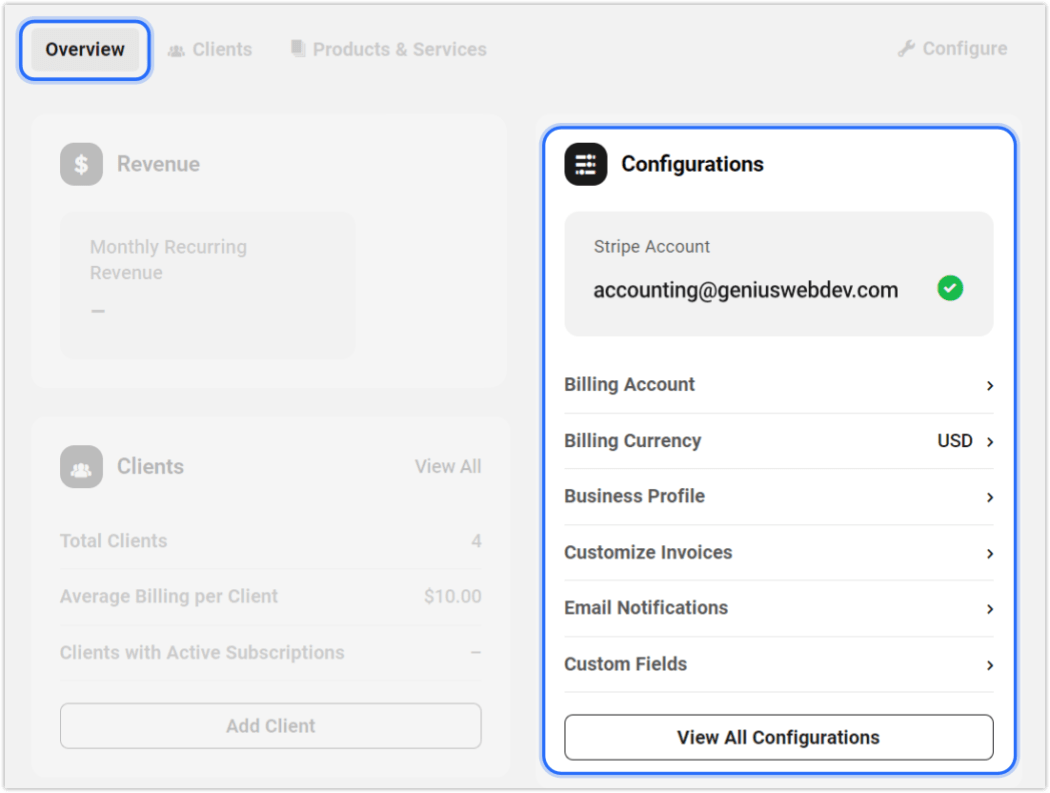Expand Email Notifications preferences
The image size is (1050, 793).
click(x=778, y=609)
